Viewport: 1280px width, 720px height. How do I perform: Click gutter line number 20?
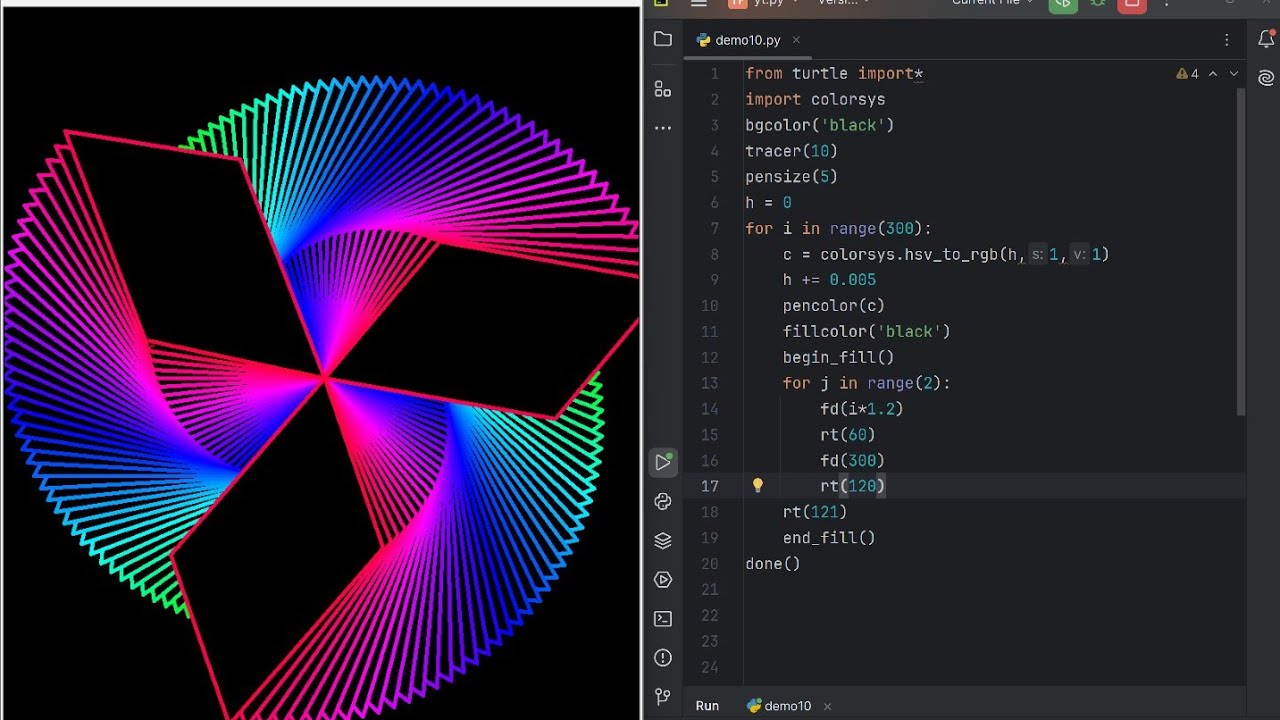(709, 564)
